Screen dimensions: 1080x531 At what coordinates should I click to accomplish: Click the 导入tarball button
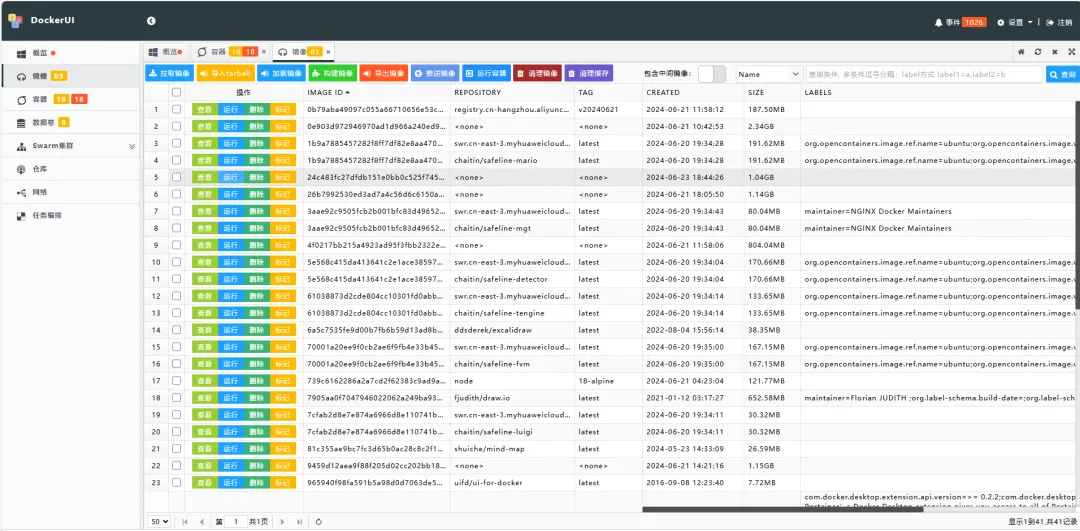click(225, 73)
